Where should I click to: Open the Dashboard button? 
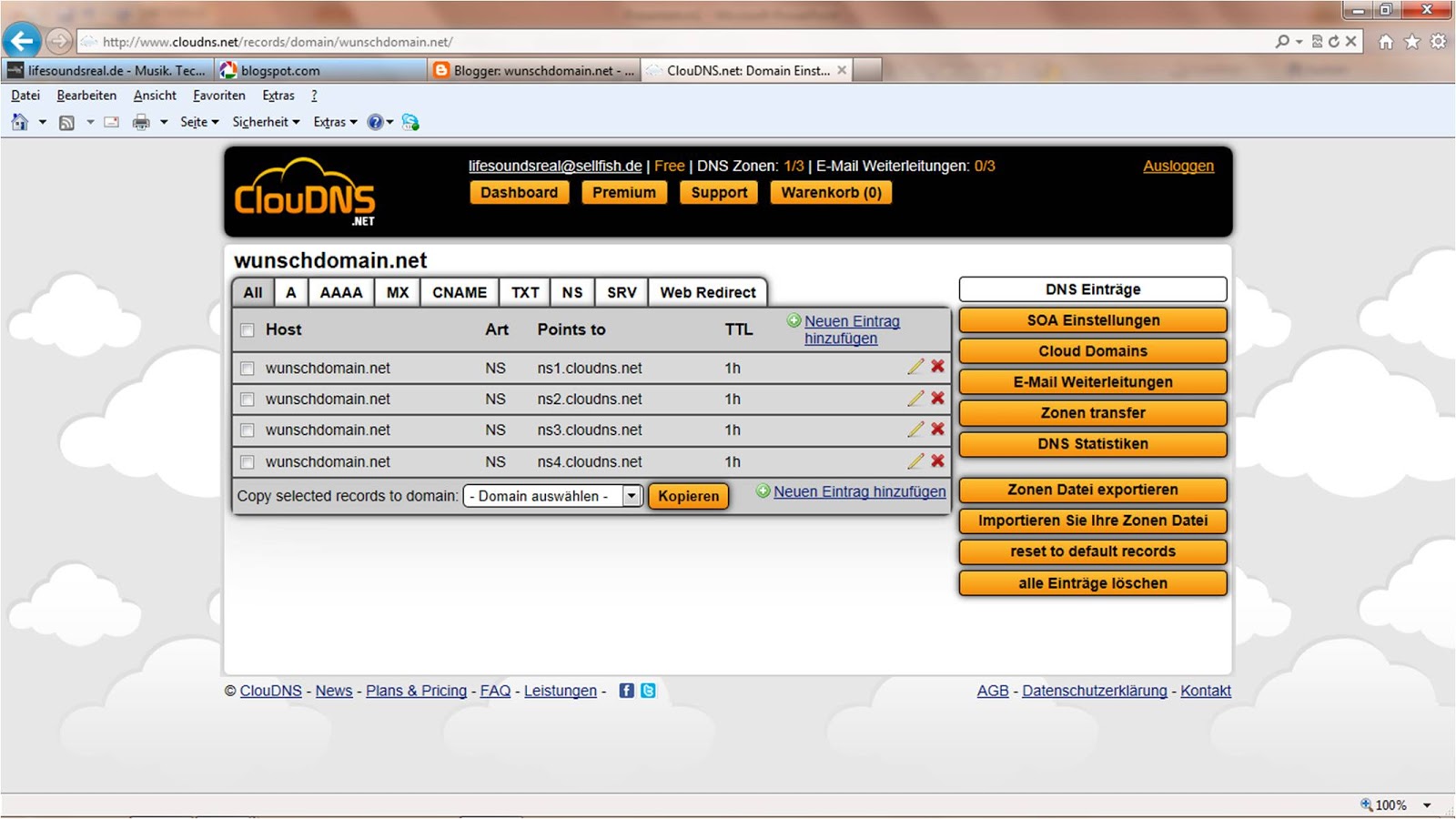(x=520, y=193)
